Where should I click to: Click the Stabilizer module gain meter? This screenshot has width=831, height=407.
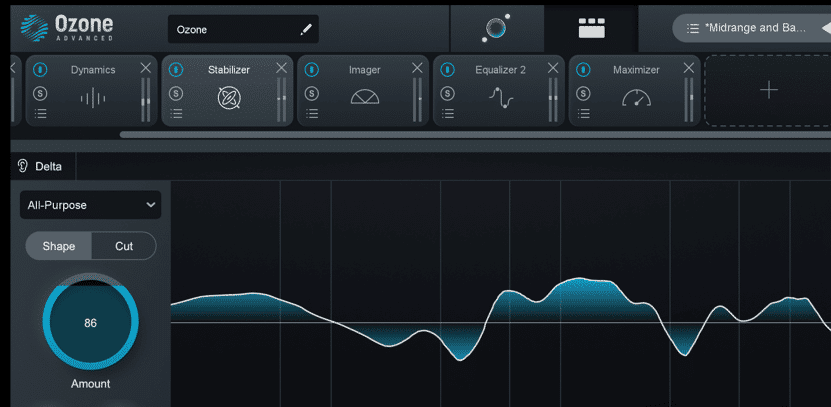[x=281, y=100]
